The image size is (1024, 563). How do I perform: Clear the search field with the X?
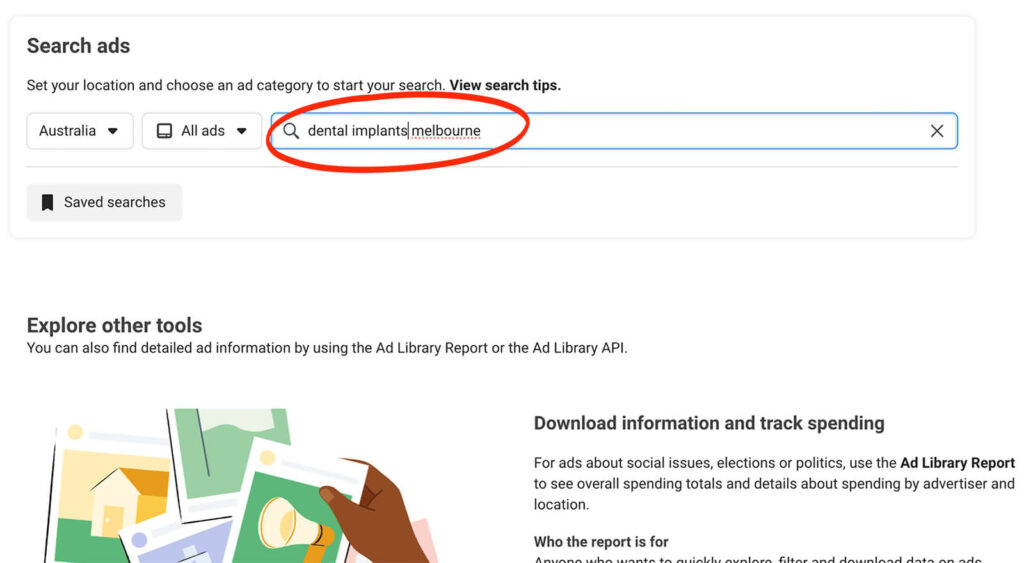coord(936,131)
